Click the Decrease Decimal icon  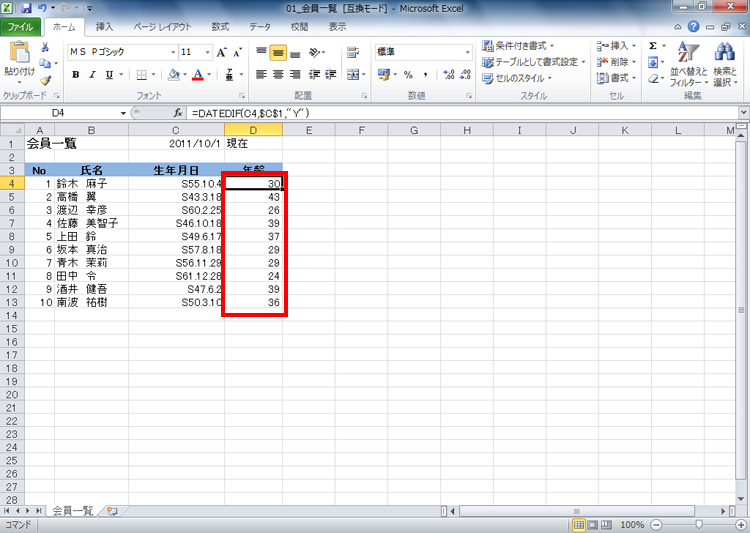point(465,75)
